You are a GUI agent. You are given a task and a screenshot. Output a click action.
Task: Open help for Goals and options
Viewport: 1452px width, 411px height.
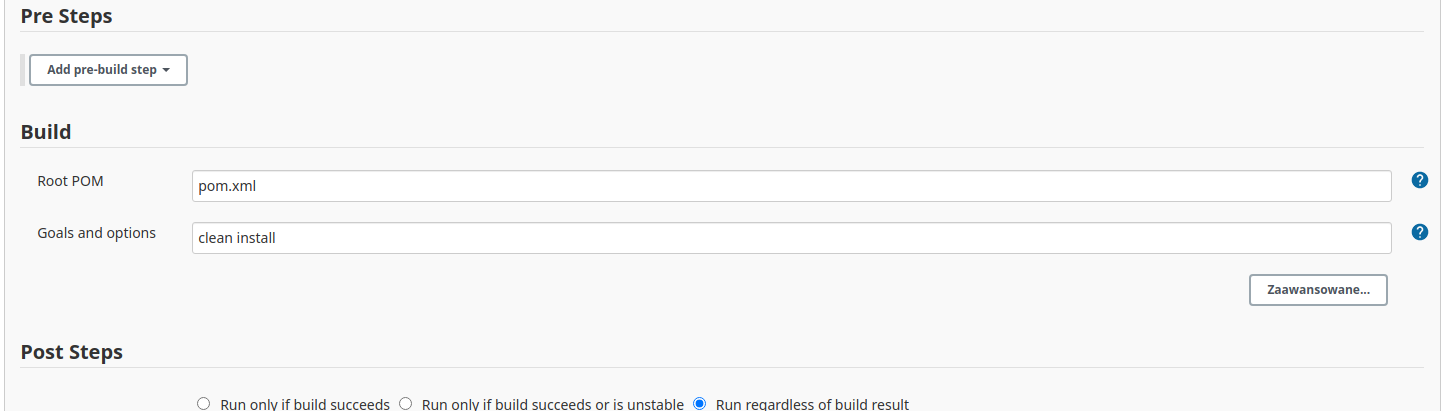(1419, 232)
